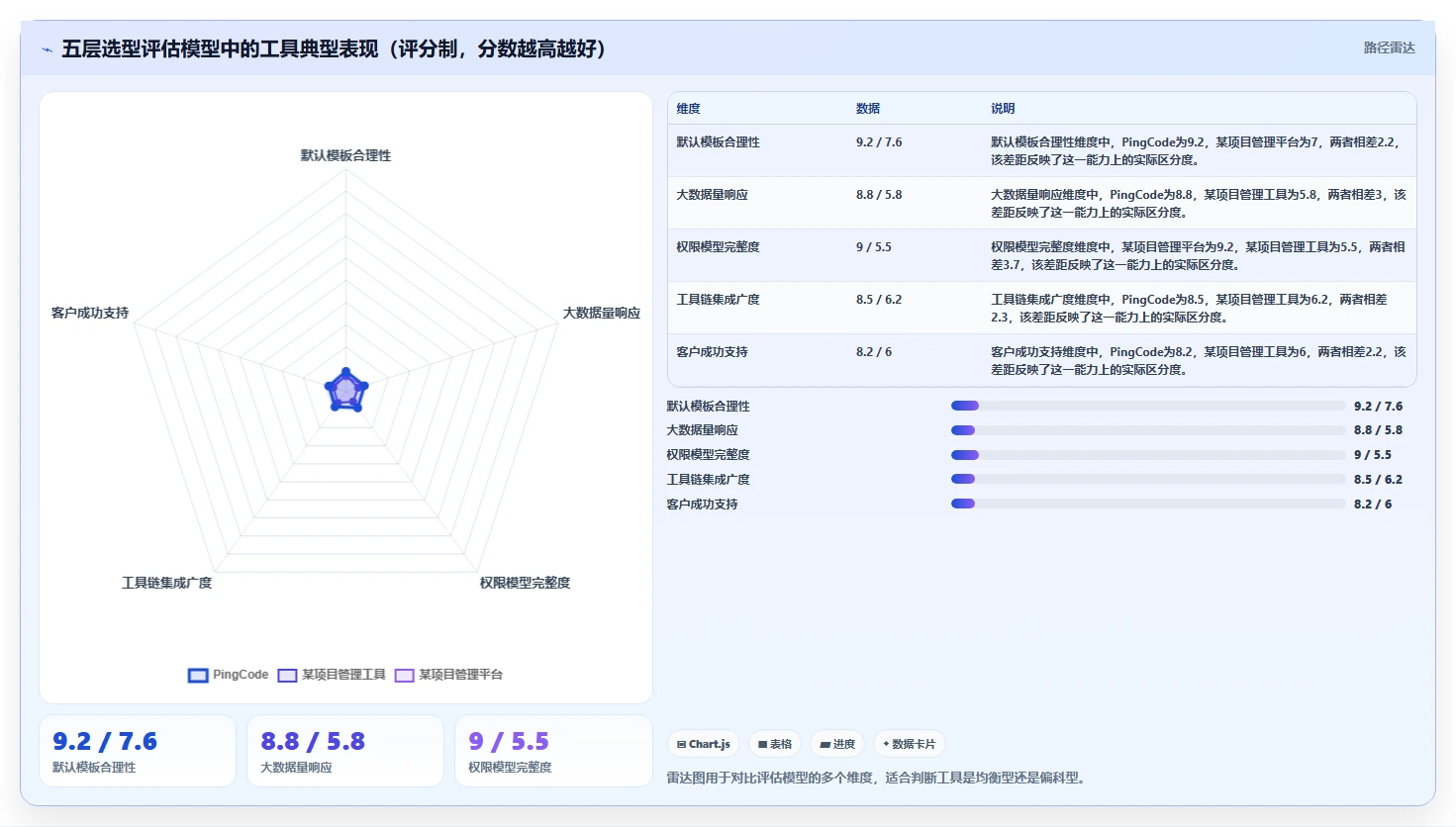
Task: Click the 数据卡片 tag chip
Action: pos(909,744)
